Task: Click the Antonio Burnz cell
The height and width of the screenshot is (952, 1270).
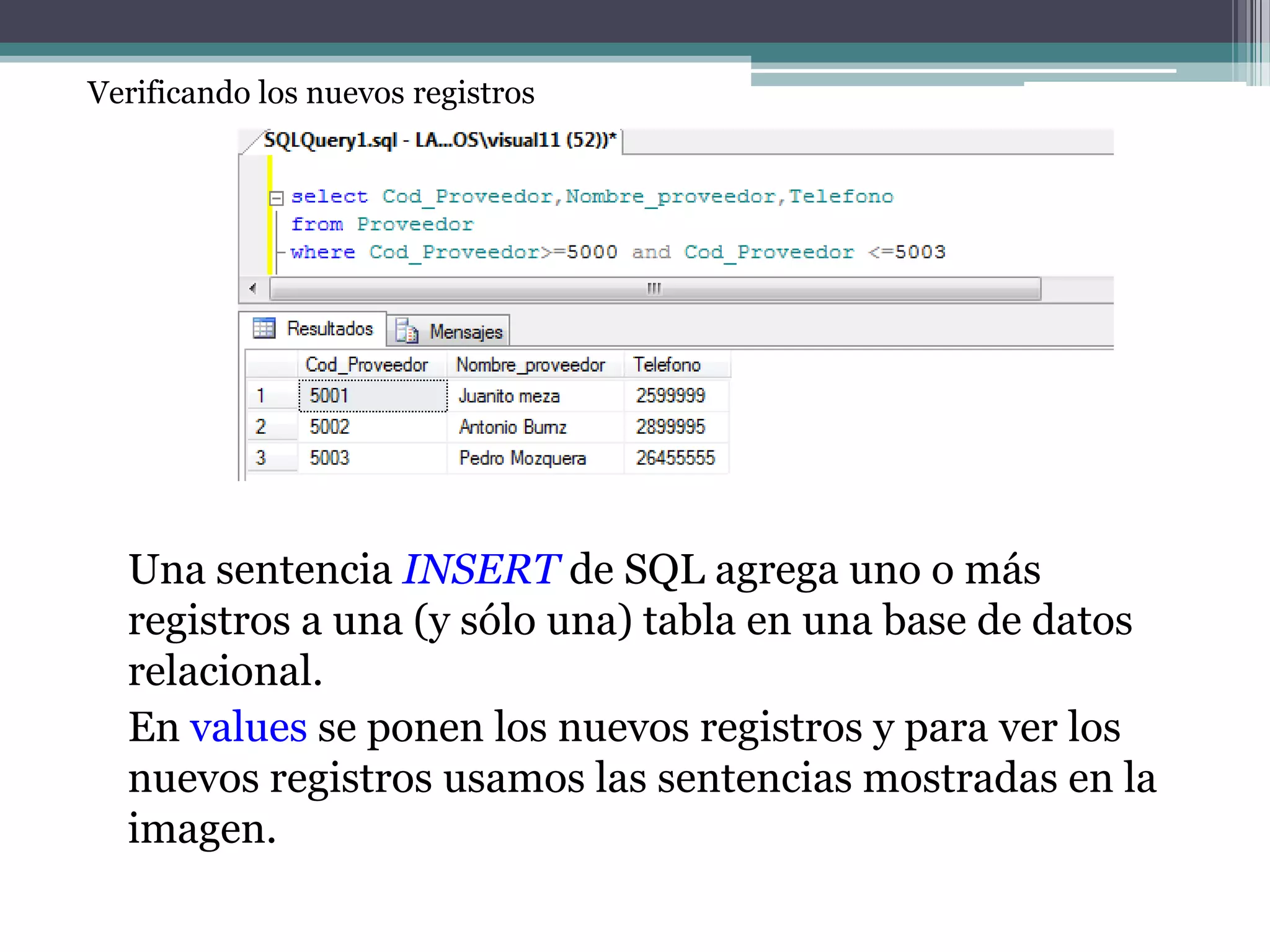Action: click(535, 426)
